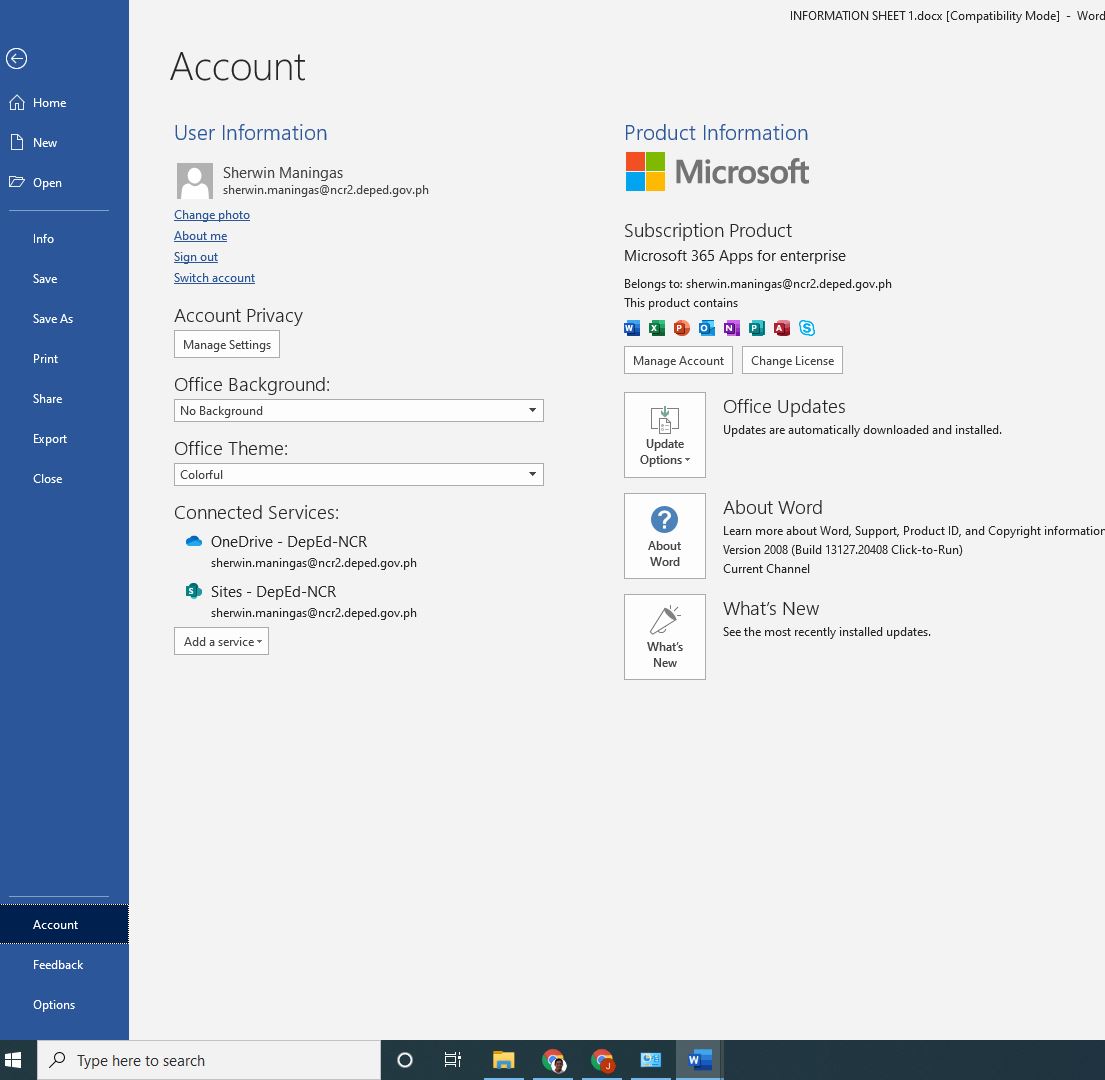Open the About Word dialog via its question mark icon
The height and width of the screenshot is (1080, 1105).
[x=664, y=520]
